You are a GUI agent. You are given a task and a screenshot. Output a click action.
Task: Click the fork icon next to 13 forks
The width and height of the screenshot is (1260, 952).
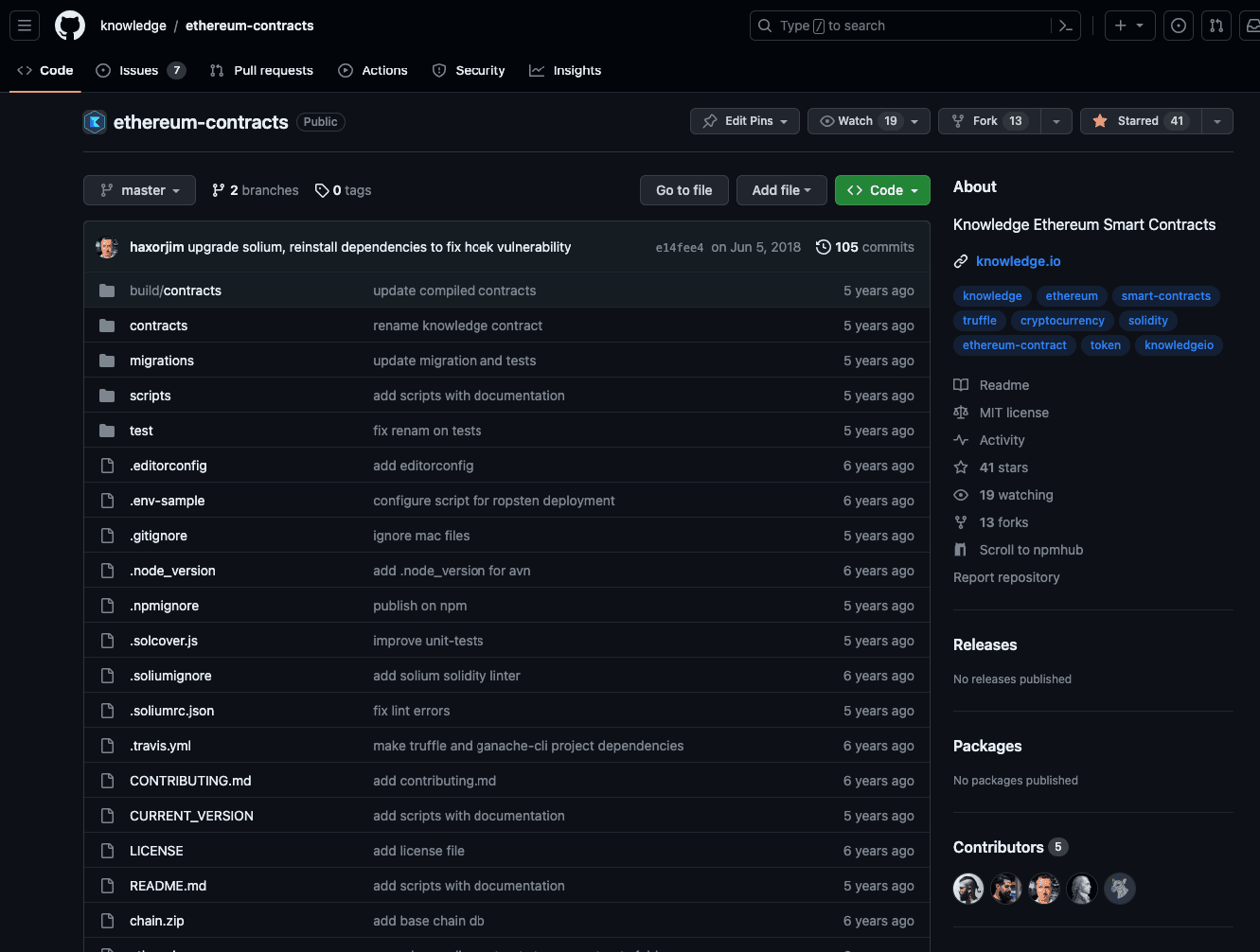point(961,522)
